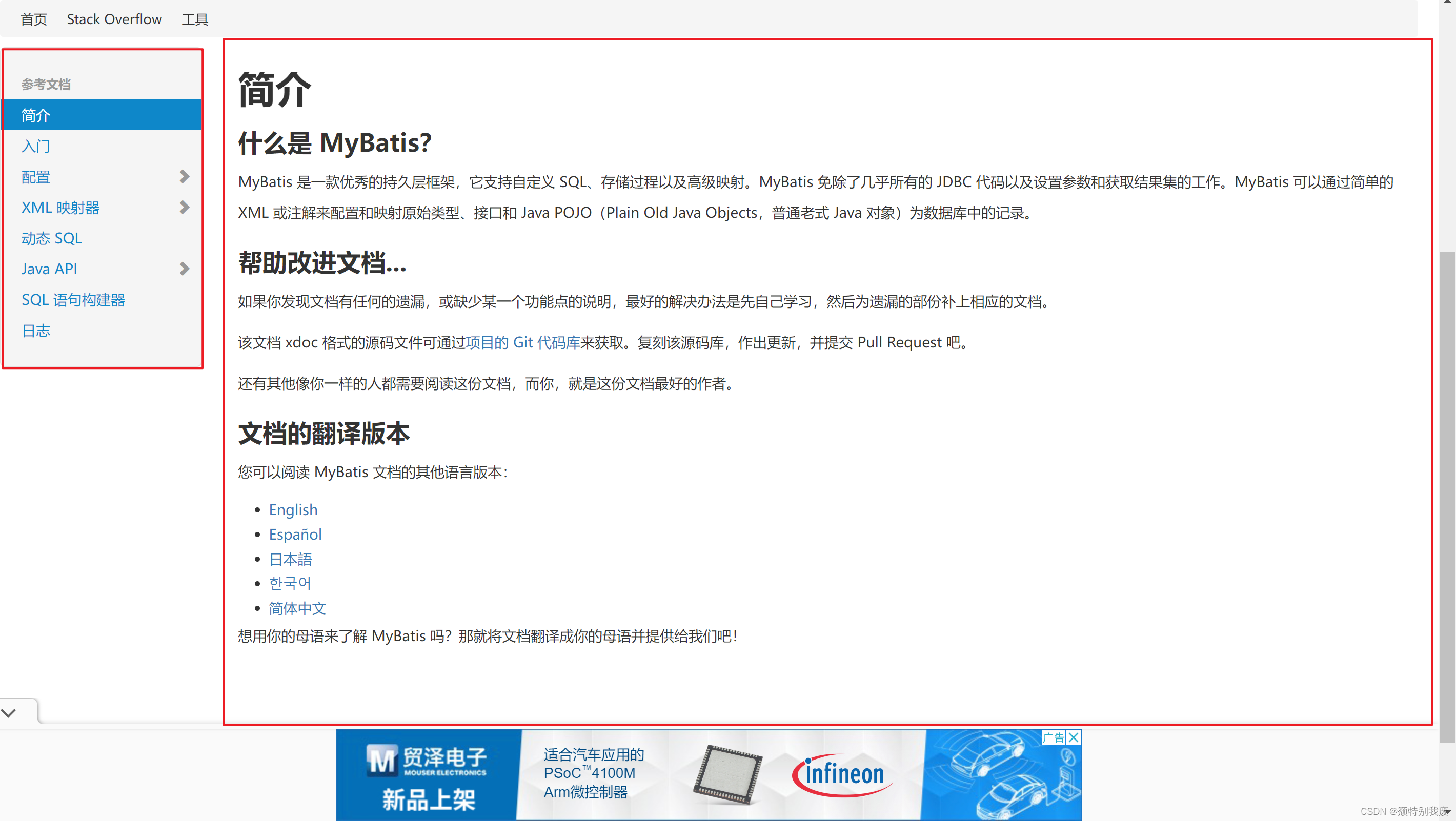Open the Español translation link

coord(295,534)
